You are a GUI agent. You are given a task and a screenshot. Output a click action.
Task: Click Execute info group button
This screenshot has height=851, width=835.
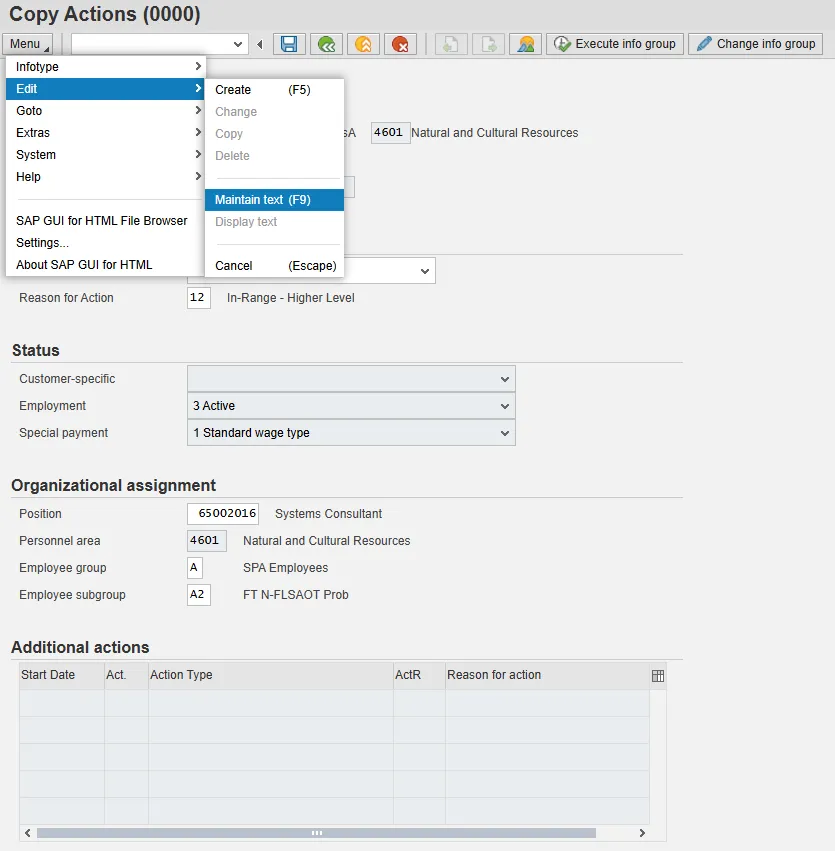coord(615,44)
